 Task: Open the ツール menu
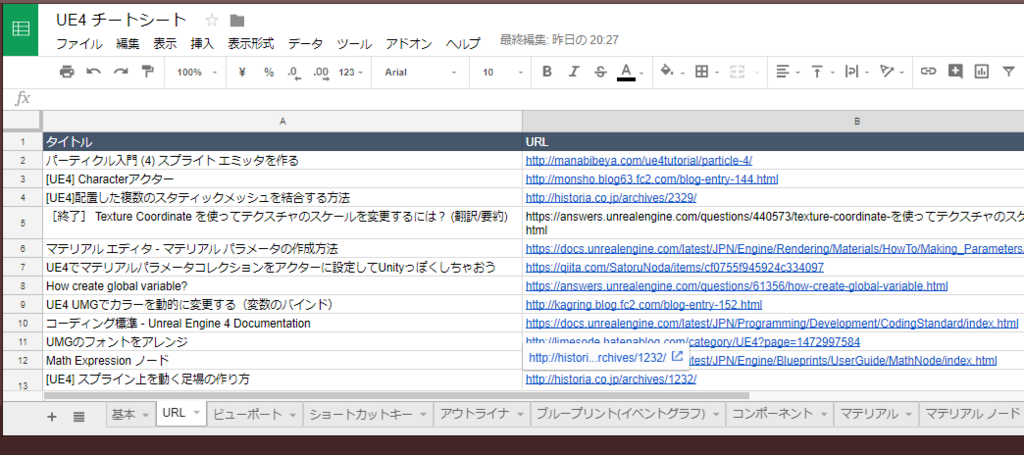[x=355, y=44]
